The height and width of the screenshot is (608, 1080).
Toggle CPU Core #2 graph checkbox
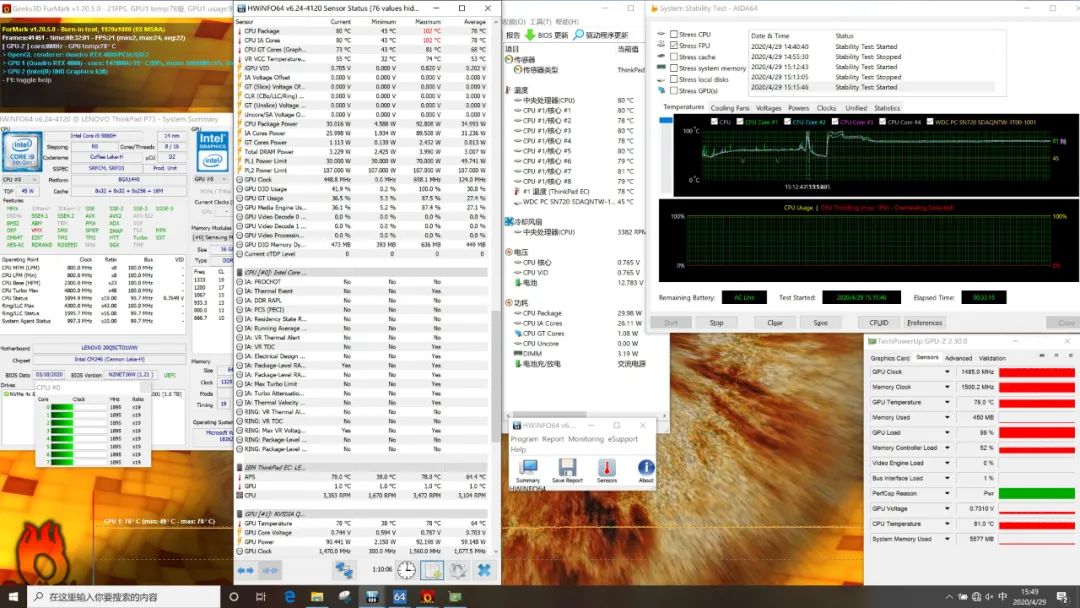pyautogui.click(x=787, y=121)
